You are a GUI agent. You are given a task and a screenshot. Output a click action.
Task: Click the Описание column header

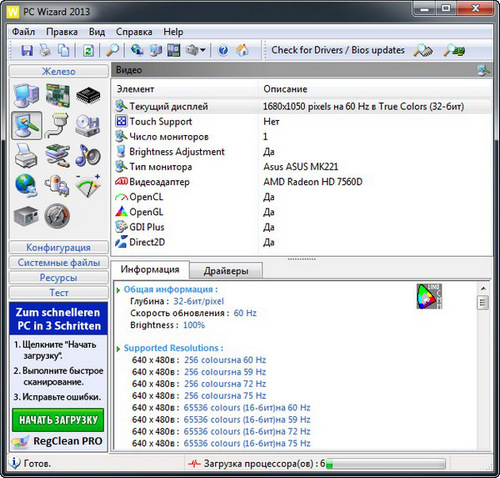375,89
